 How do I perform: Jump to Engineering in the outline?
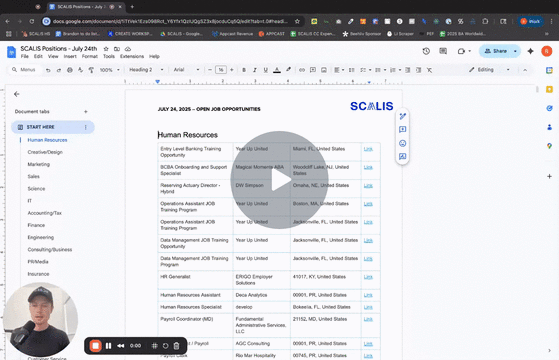(x=41, y=237)
